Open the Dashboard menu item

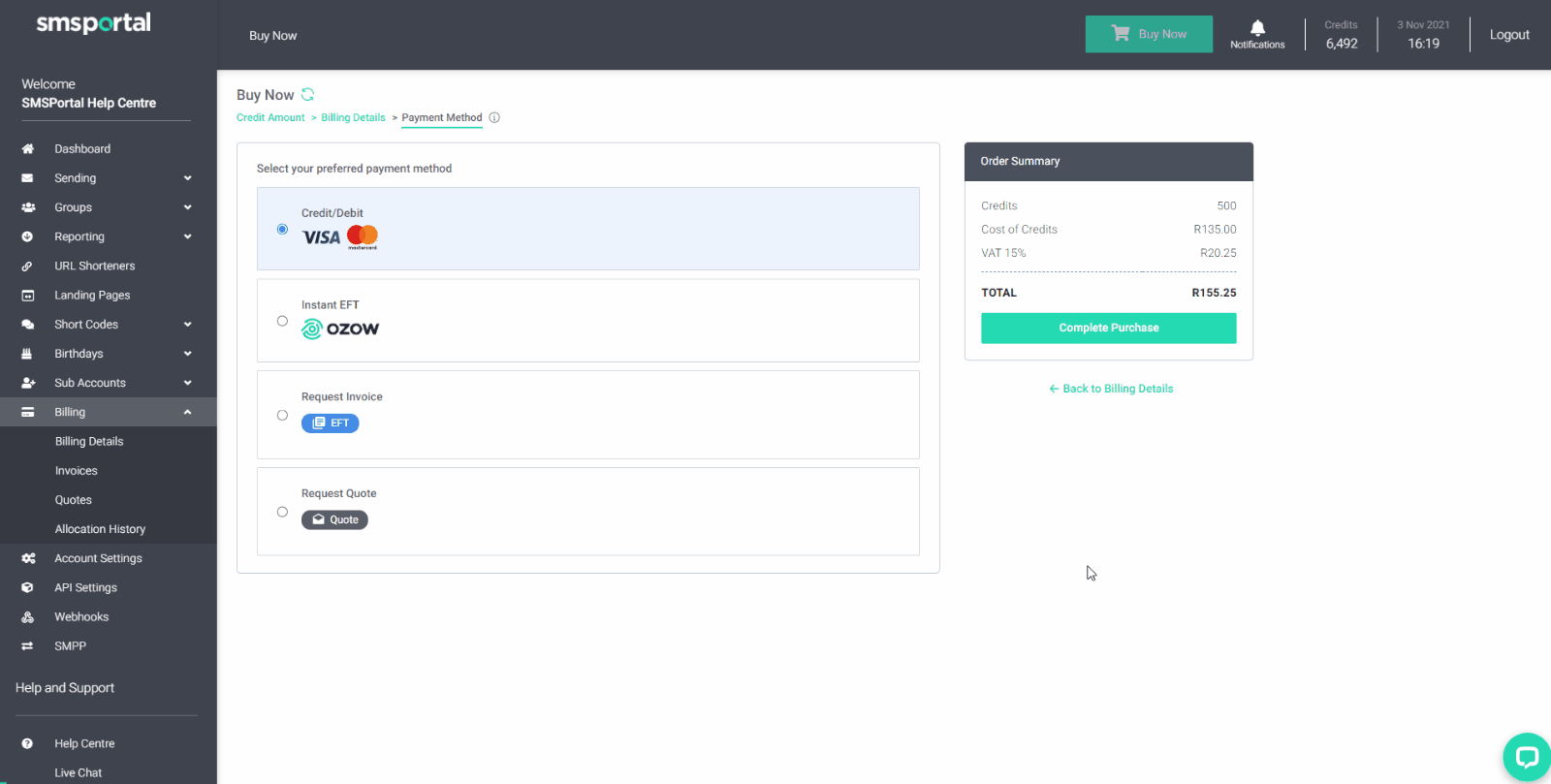coord(82,149)
